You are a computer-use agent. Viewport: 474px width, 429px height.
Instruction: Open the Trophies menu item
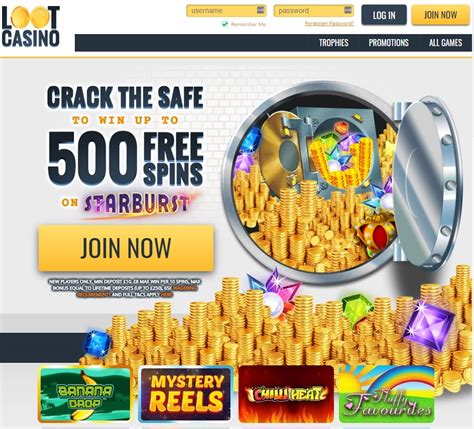coord(333,43)
